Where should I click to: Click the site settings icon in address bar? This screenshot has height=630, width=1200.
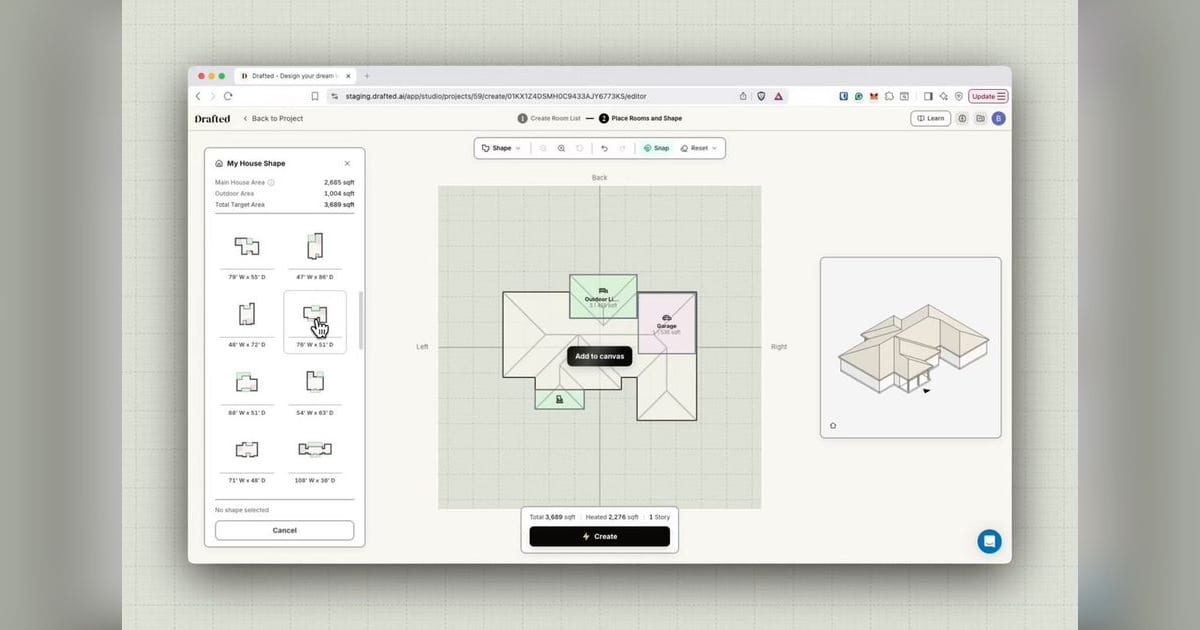click(335, 96)
